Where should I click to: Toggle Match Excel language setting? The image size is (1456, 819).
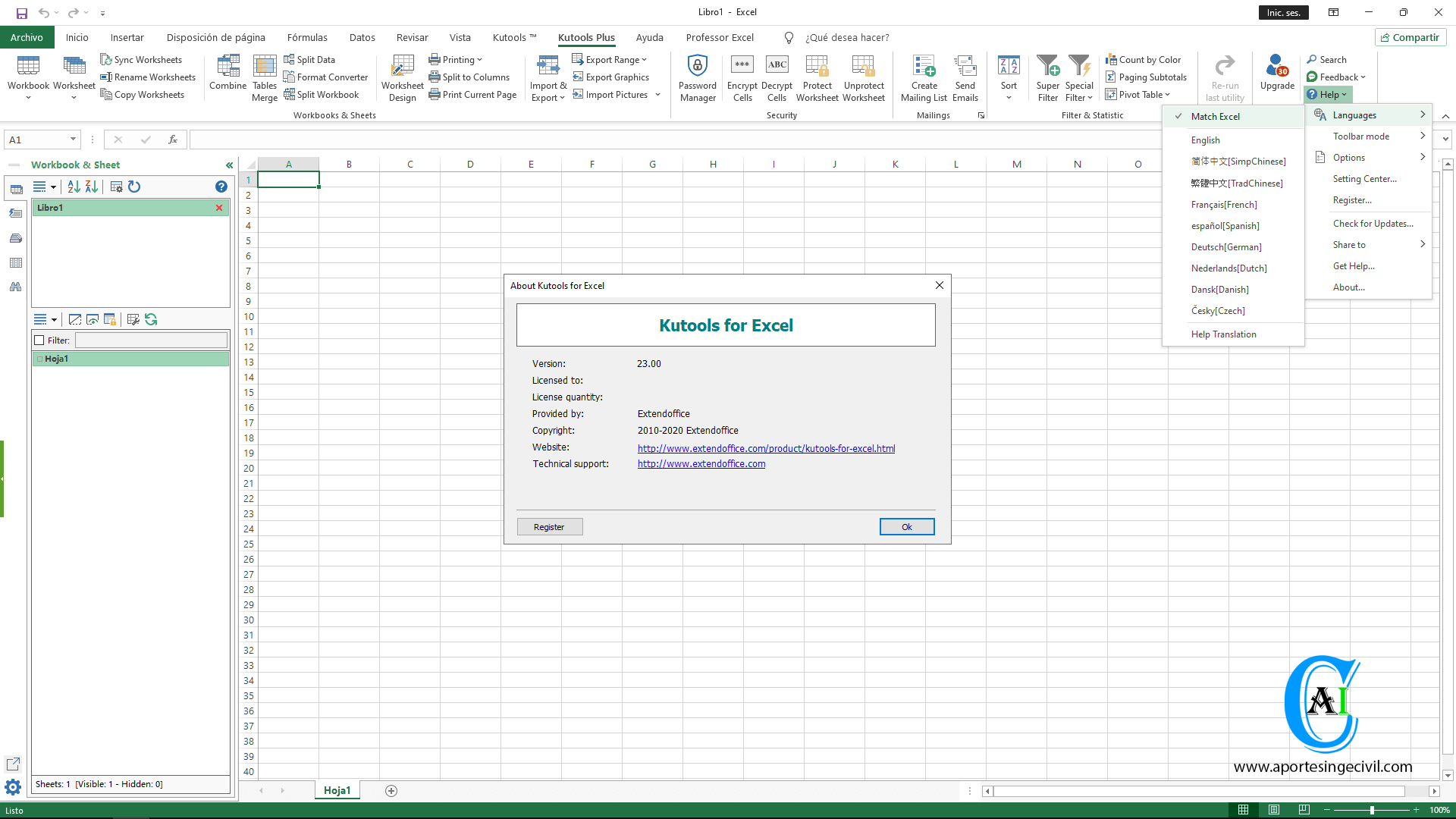click(1215, 116)
